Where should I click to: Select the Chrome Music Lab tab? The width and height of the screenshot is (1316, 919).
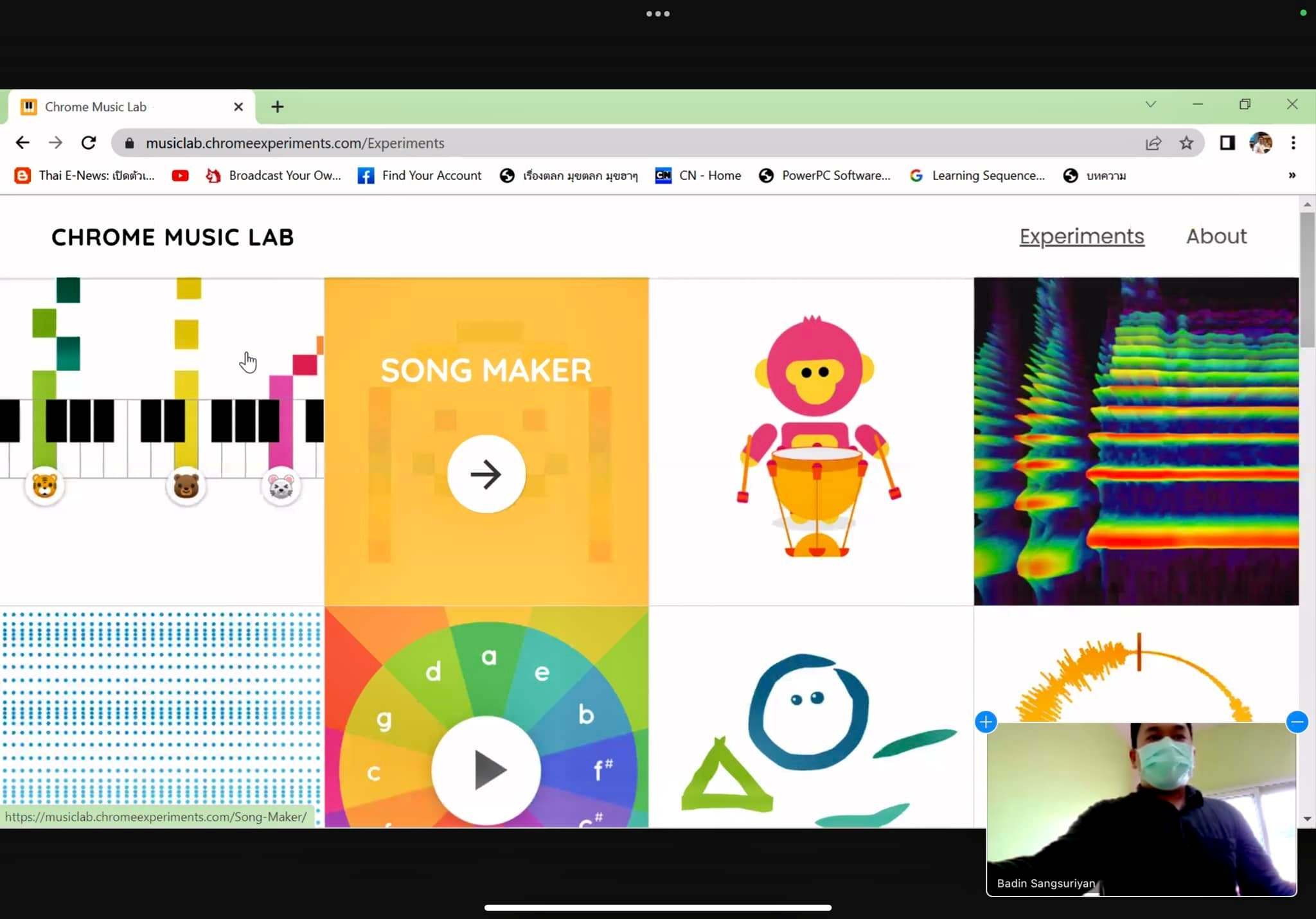tap(132, 107)
